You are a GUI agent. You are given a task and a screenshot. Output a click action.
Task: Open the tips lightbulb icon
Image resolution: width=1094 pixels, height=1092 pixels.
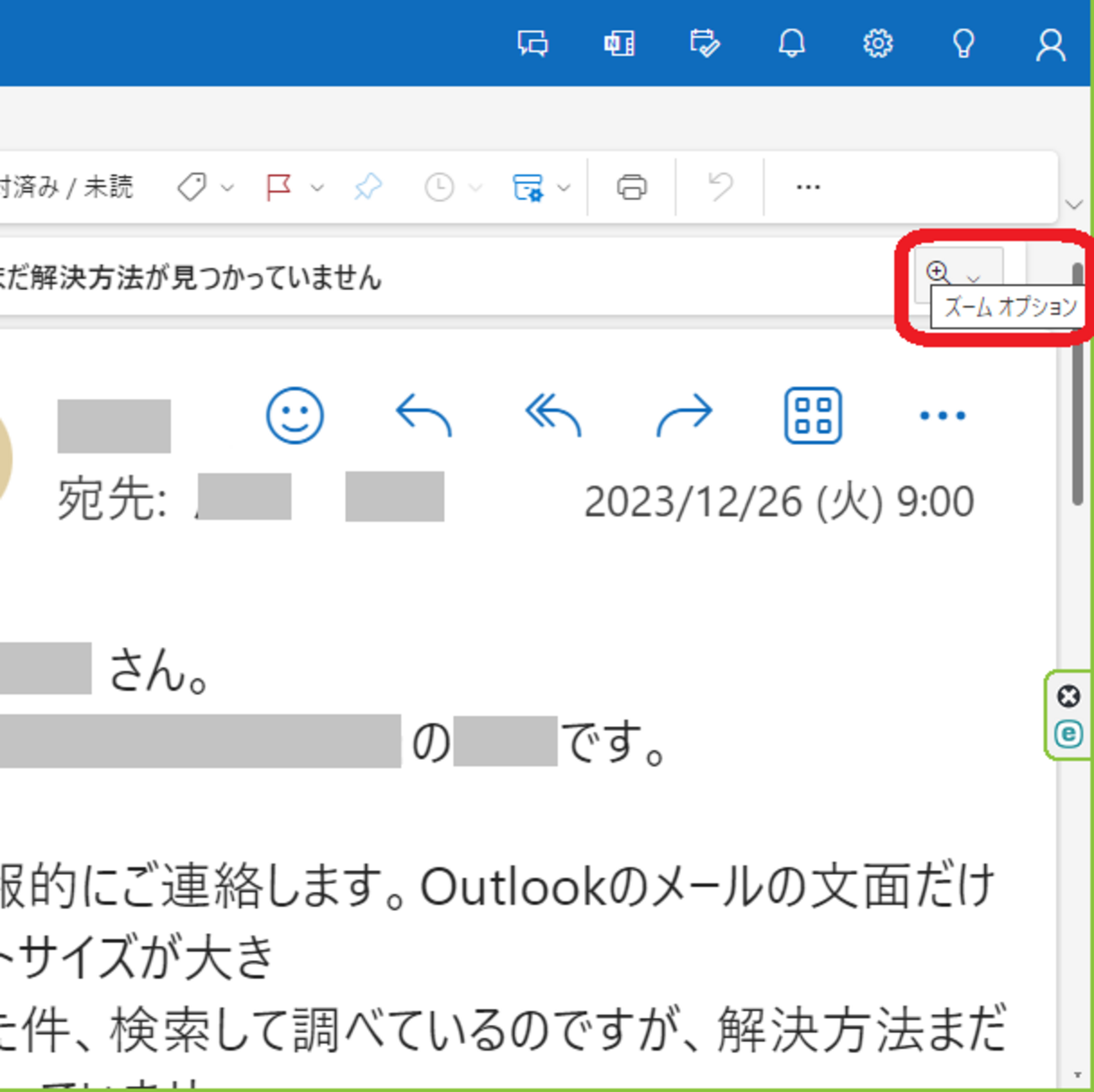[x=964, y=43]
